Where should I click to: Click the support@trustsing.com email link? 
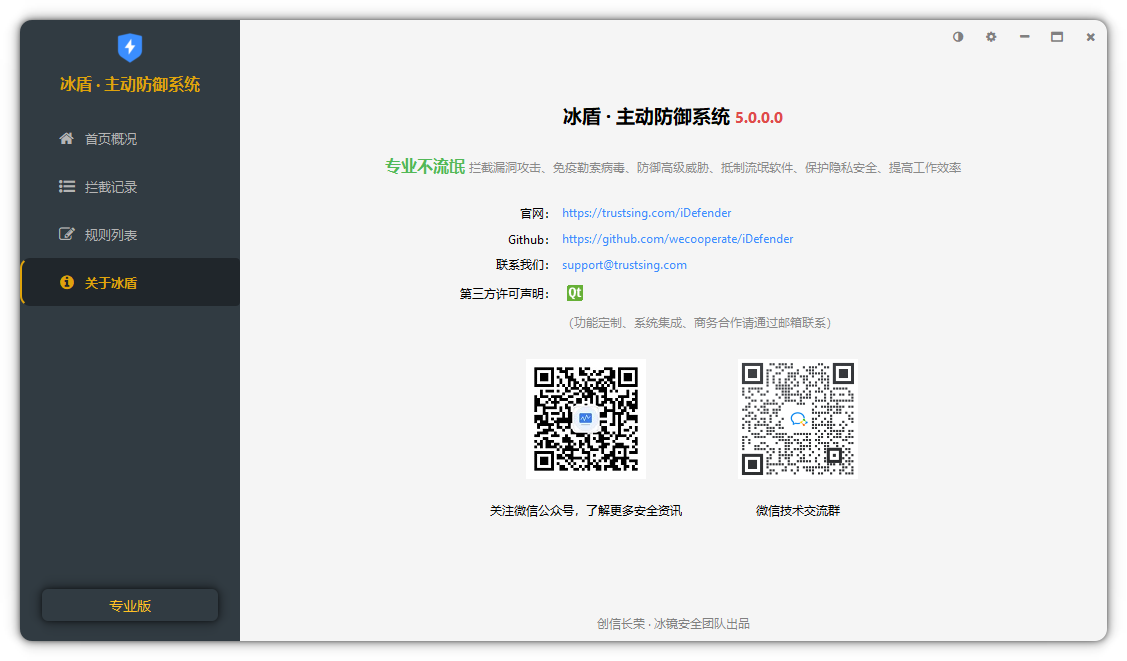pos(624,264)
